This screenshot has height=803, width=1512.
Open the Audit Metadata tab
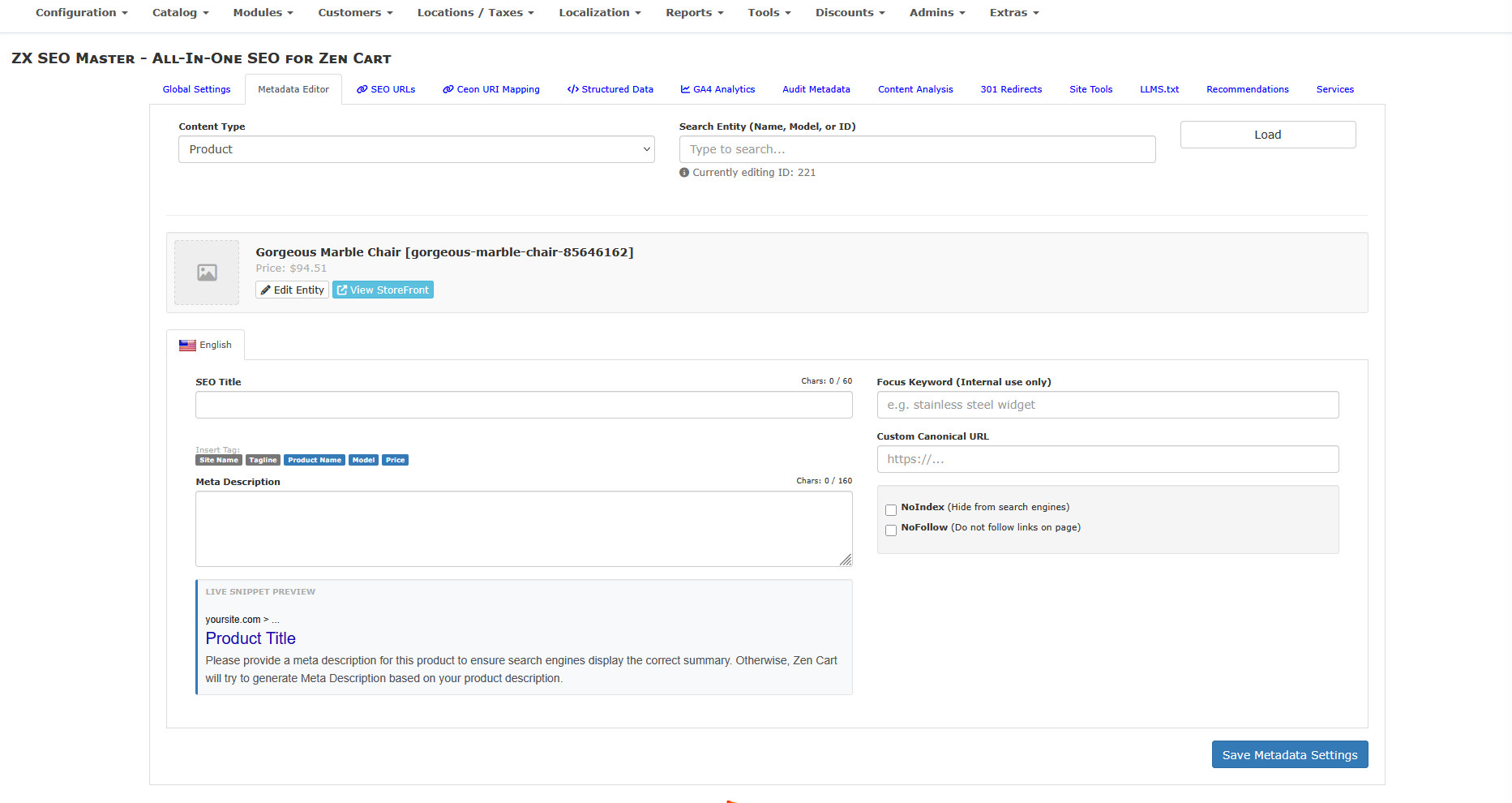[x=816, y=89]
